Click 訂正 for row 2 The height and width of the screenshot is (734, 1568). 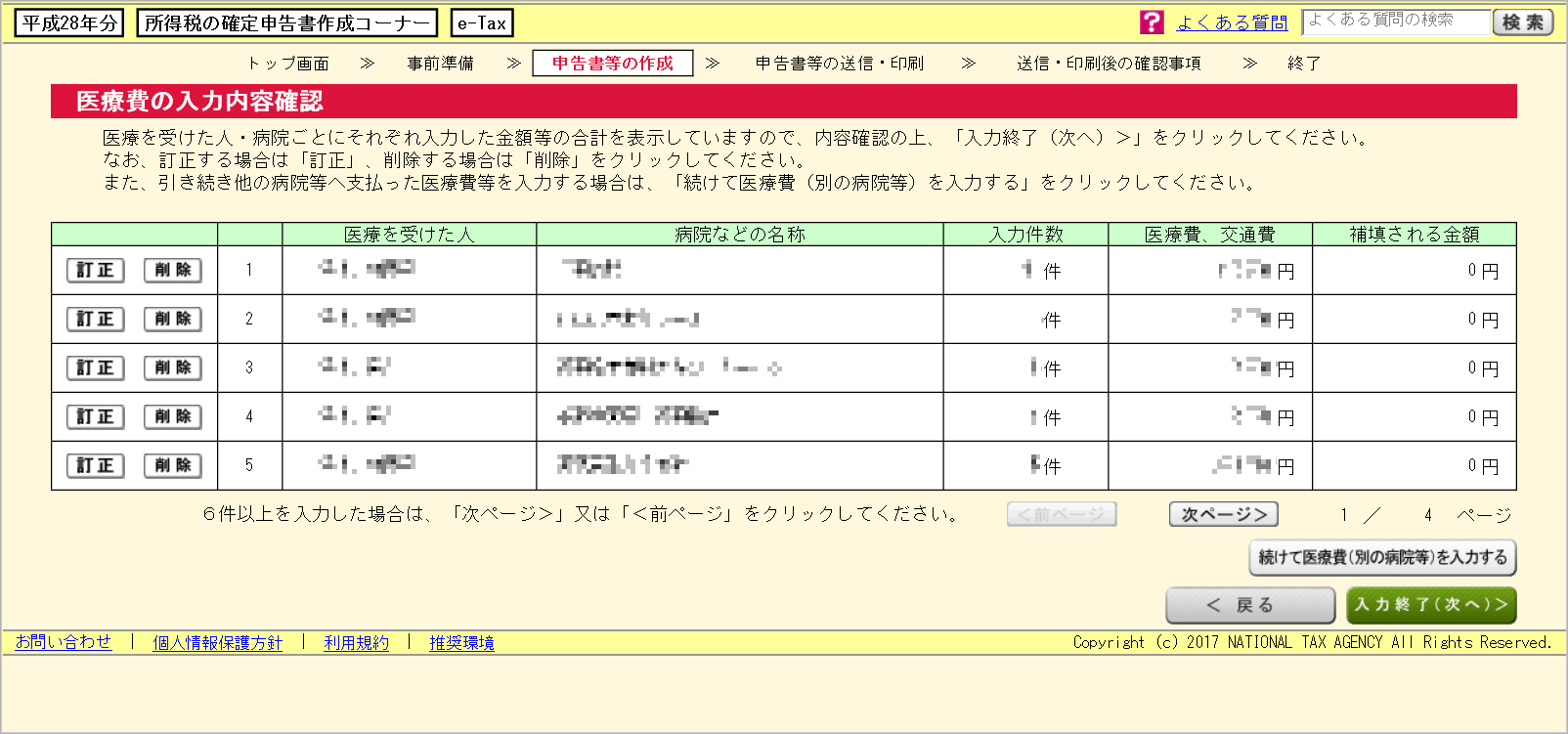[x=95, y=320]
